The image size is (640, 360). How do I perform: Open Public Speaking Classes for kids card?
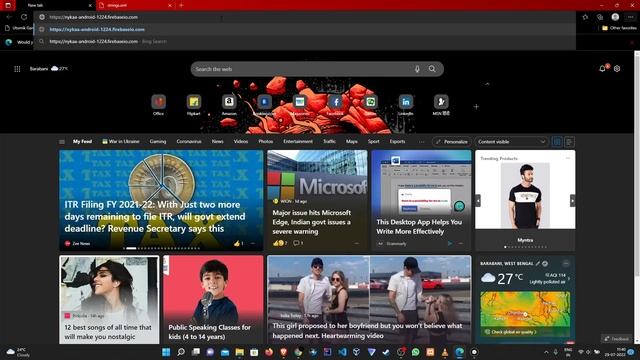coord(213,300)
